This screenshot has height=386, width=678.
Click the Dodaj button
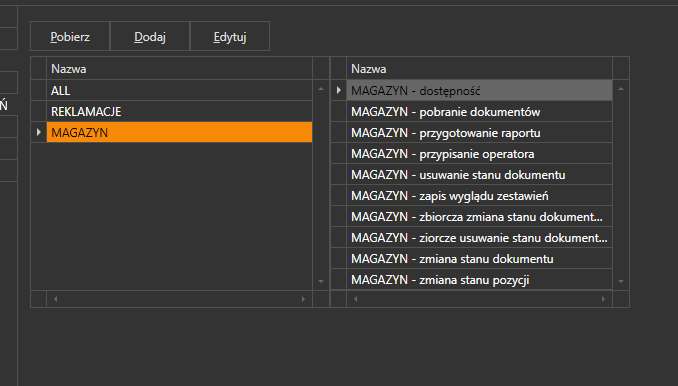click(150, 36)
